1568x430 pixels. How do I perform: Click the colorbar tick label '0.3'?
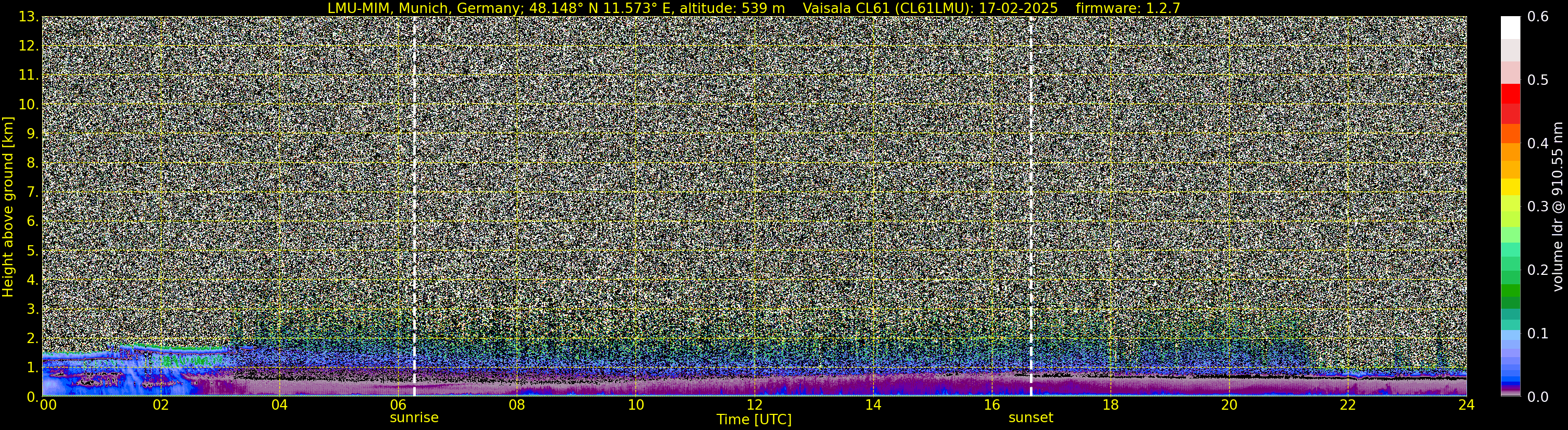[x=1538, y=207]
